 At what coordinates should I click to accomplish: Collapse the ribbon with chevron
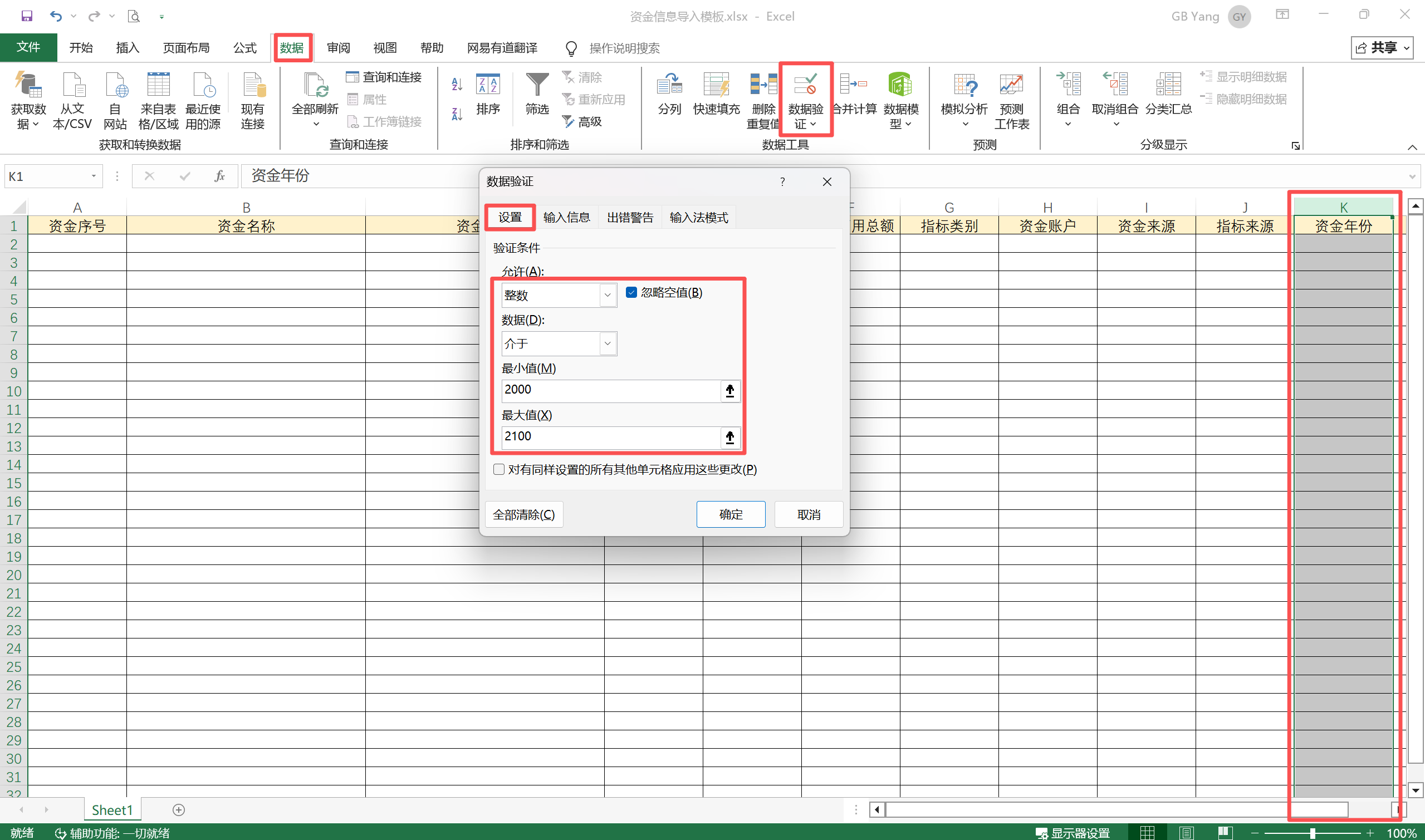click(1412, 147)
